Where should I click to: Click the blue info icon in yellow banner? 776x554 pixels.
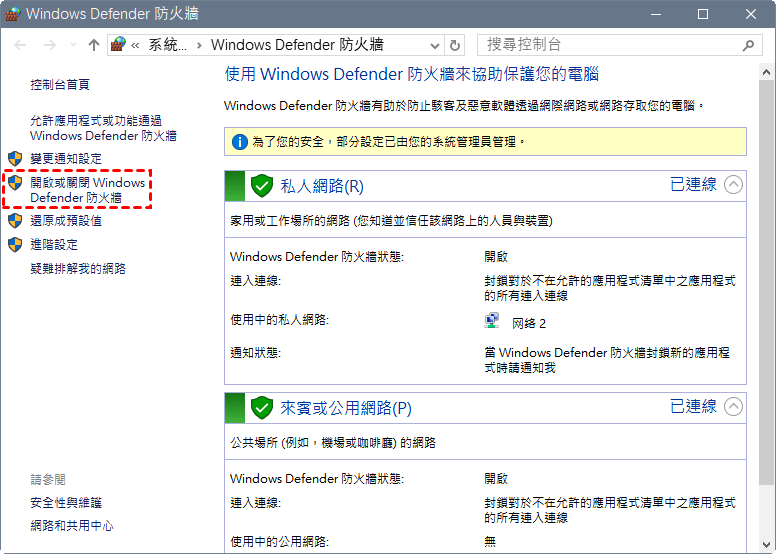(240, 143)
